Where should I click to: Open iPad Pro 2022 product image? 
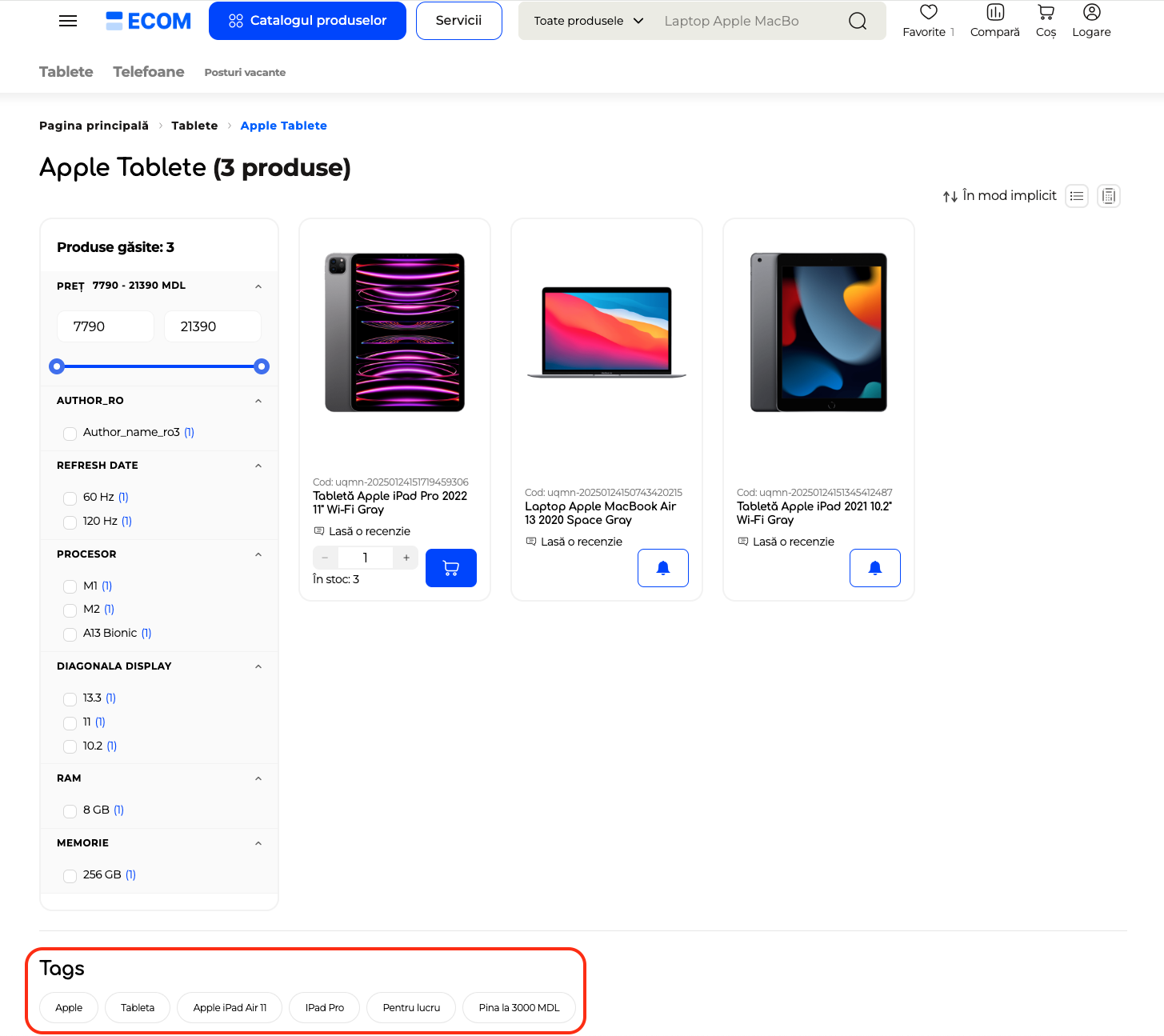pyautogui.click(x=394, y=332)
